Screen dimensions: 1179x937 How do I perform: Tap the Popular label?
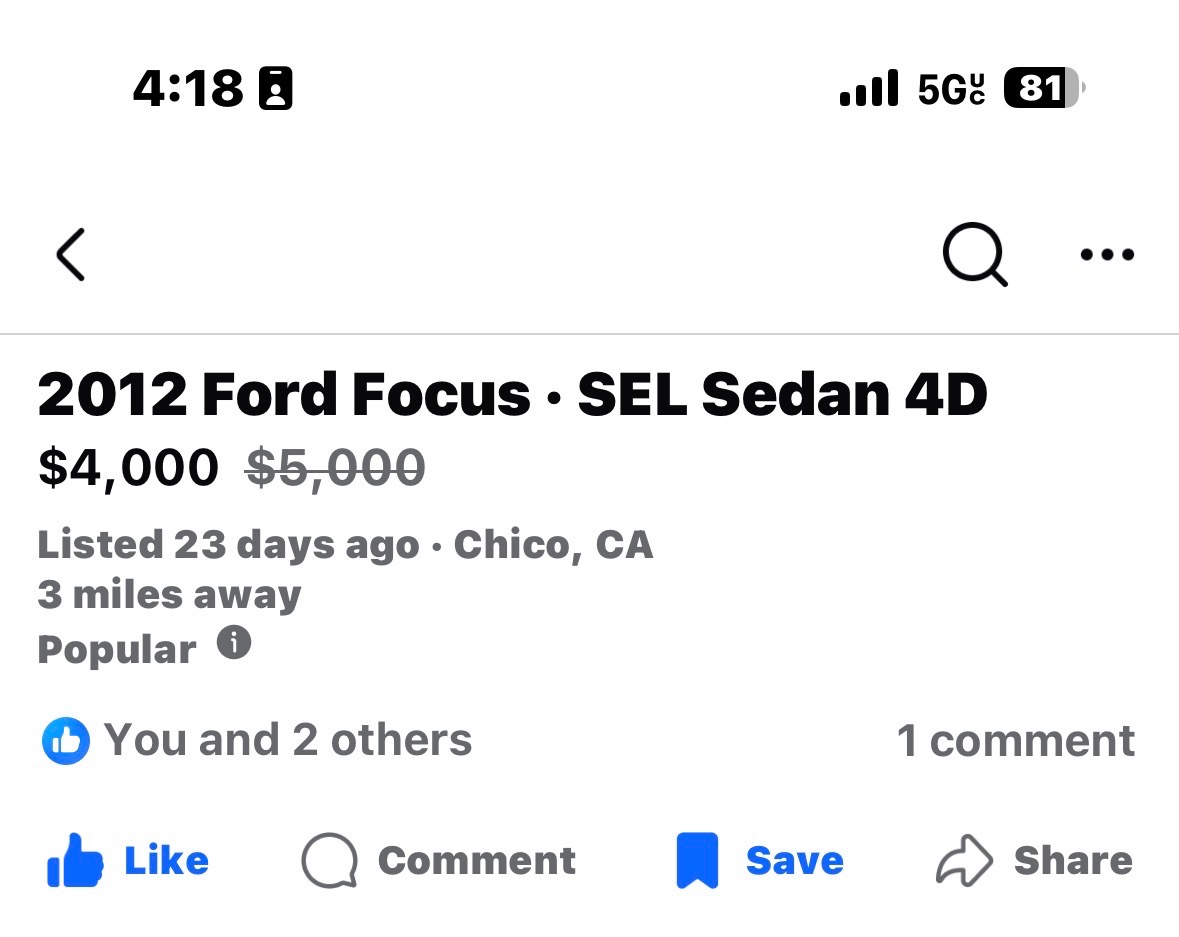pyautogui.click(x=116, y=649)
